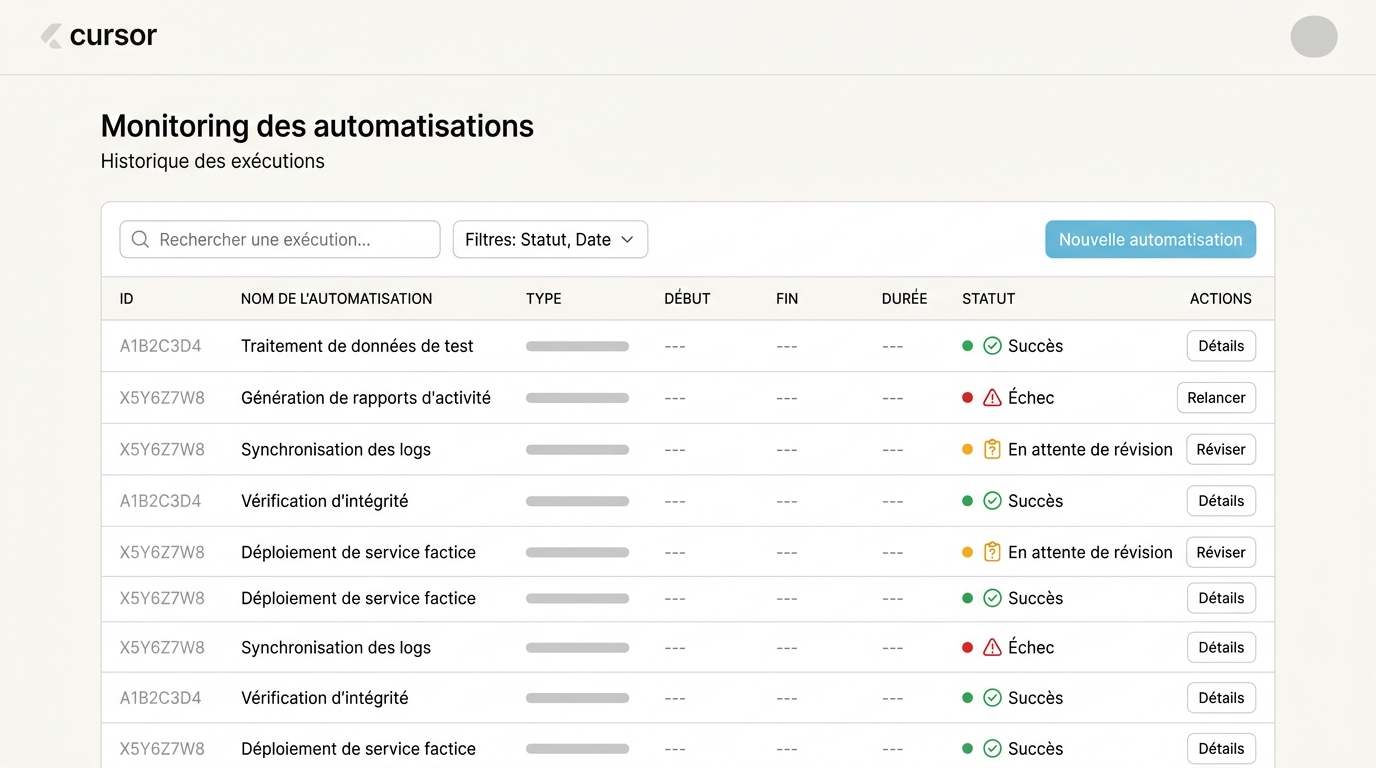Sort by the FIN column header
The width and height of the screenshot is (1376, 768).
click(x=787, y=299)
